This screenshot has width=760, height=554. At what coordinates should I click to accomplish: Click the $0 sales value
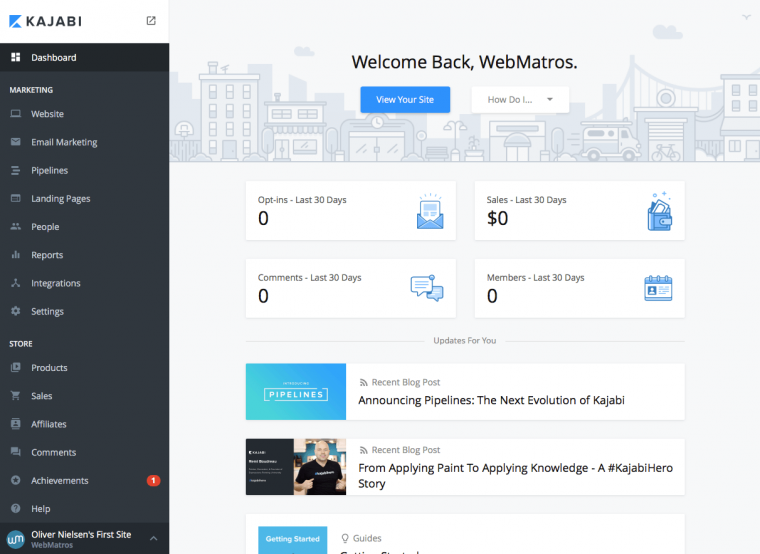497,218
